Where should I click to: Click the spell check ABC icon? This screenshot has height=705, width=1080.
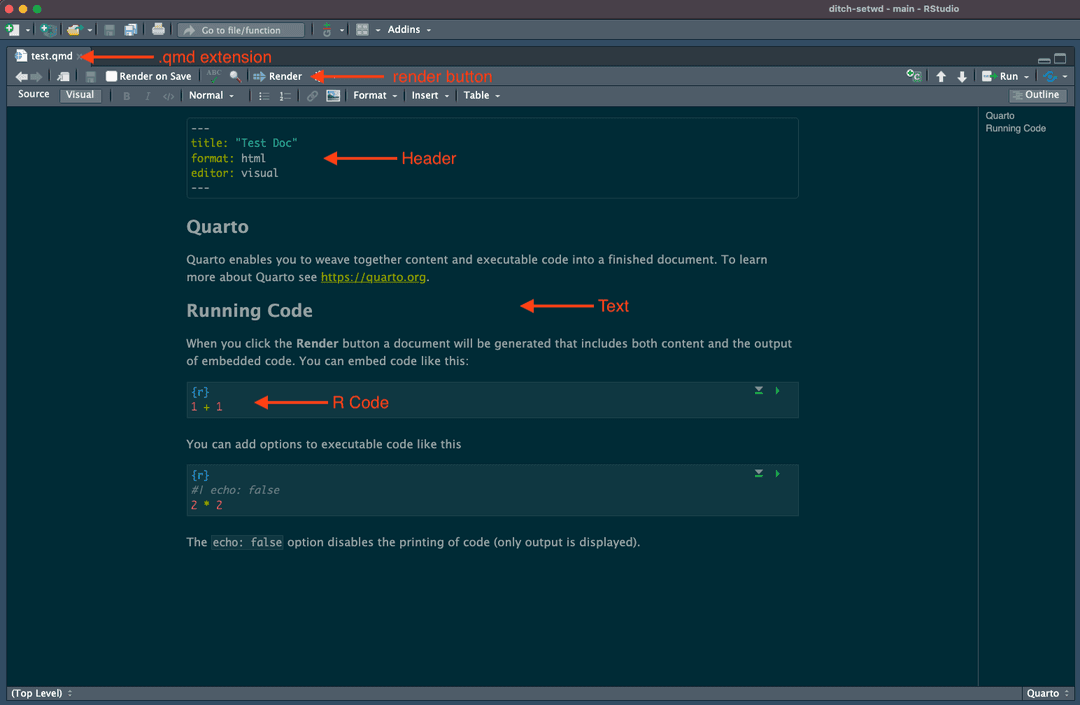click(213, 76)
